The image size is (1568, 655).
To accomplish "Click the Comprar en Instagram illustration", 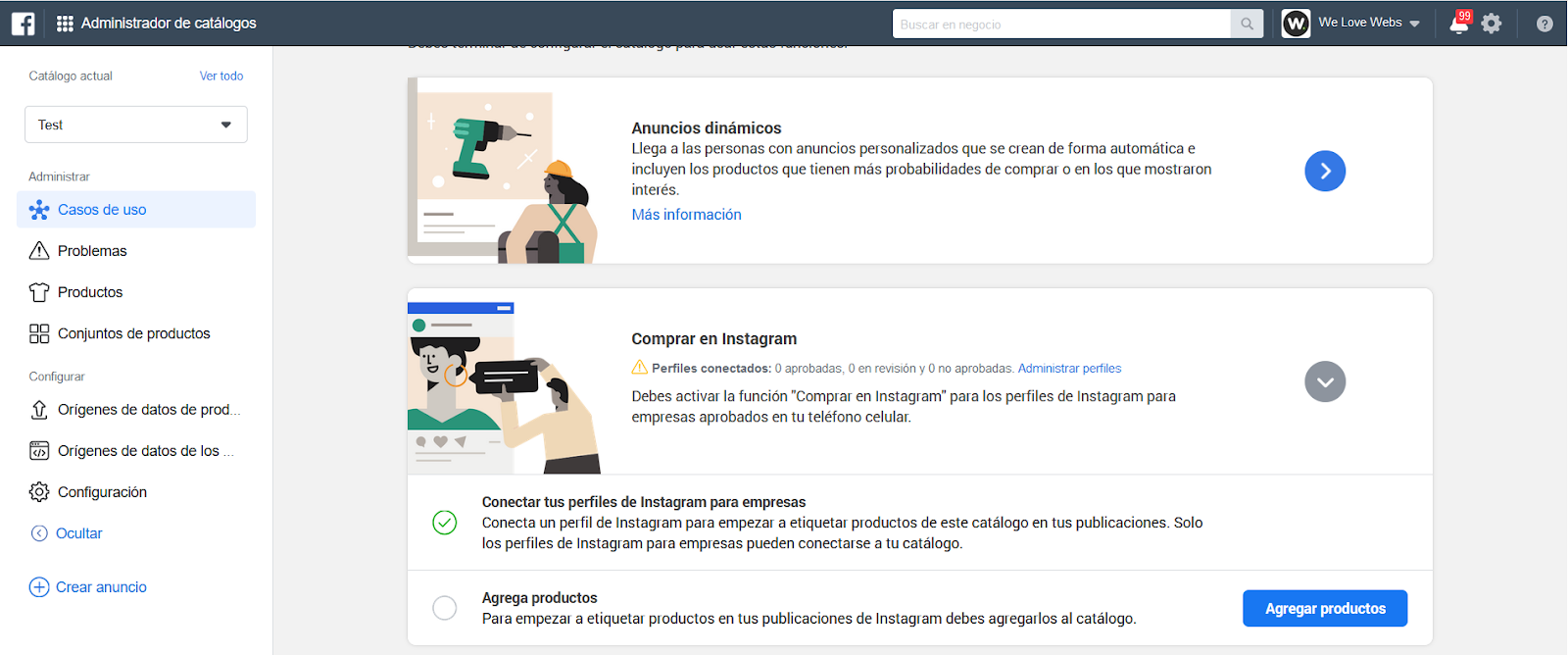I will click(x=505, y=388).
